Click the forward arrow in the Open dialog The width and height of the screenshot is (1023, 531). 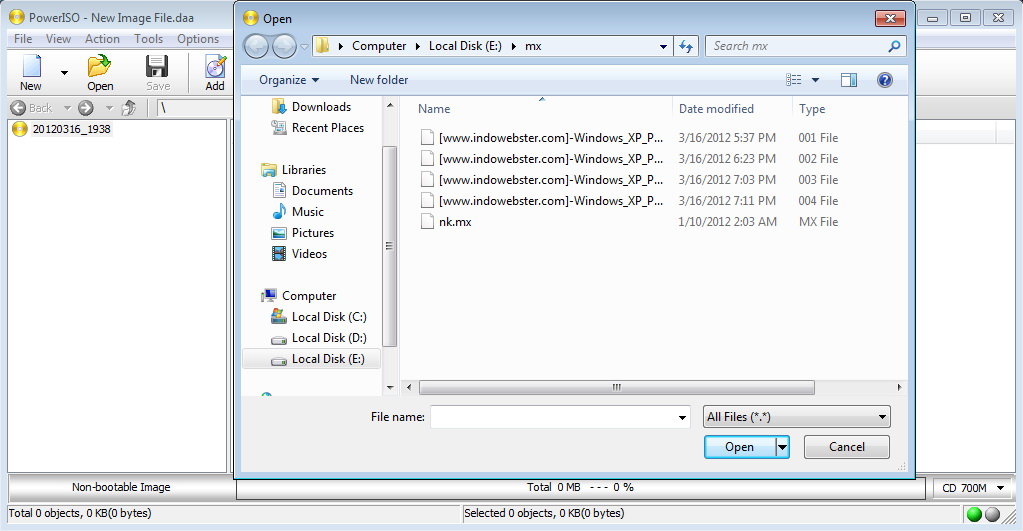284,46
